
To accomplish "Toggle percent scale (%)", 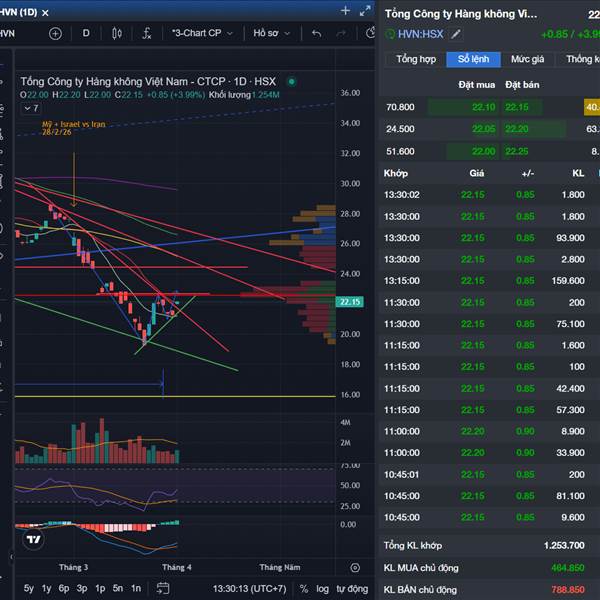I will [304, 589].
